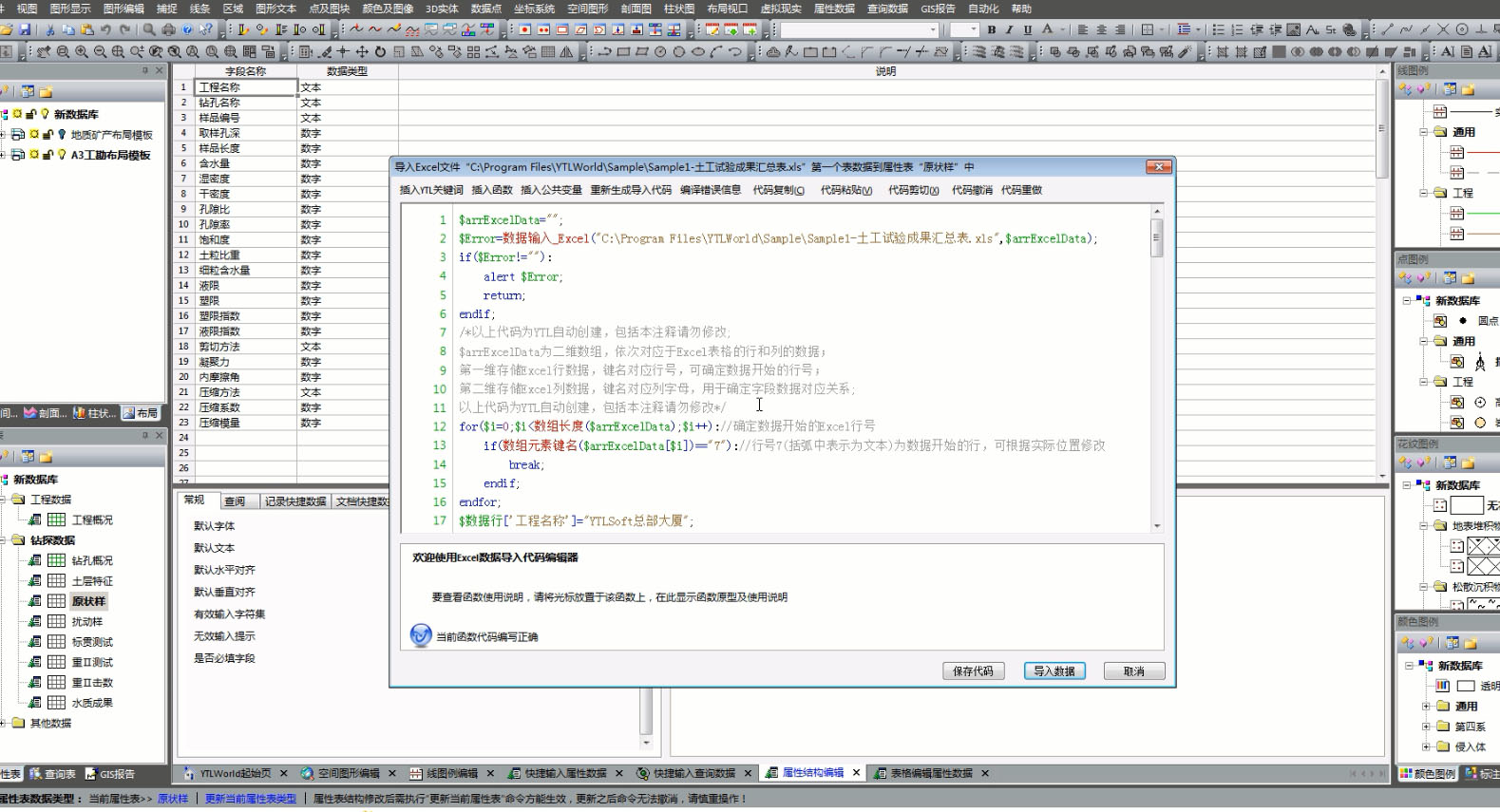Click the 取消 button in import dialog
This screenshot has width=1500, height=812.
click(x=1134, y=670)
